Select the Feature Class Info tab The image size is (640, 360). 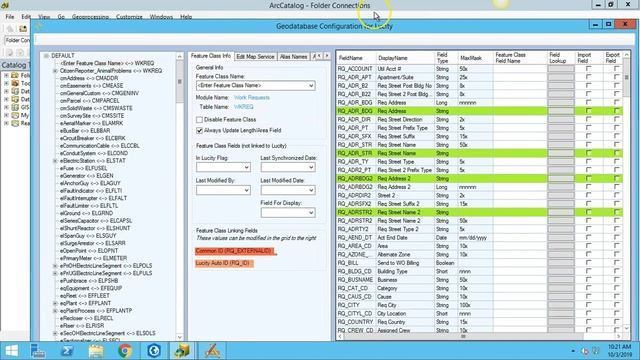tap(211, 56)
